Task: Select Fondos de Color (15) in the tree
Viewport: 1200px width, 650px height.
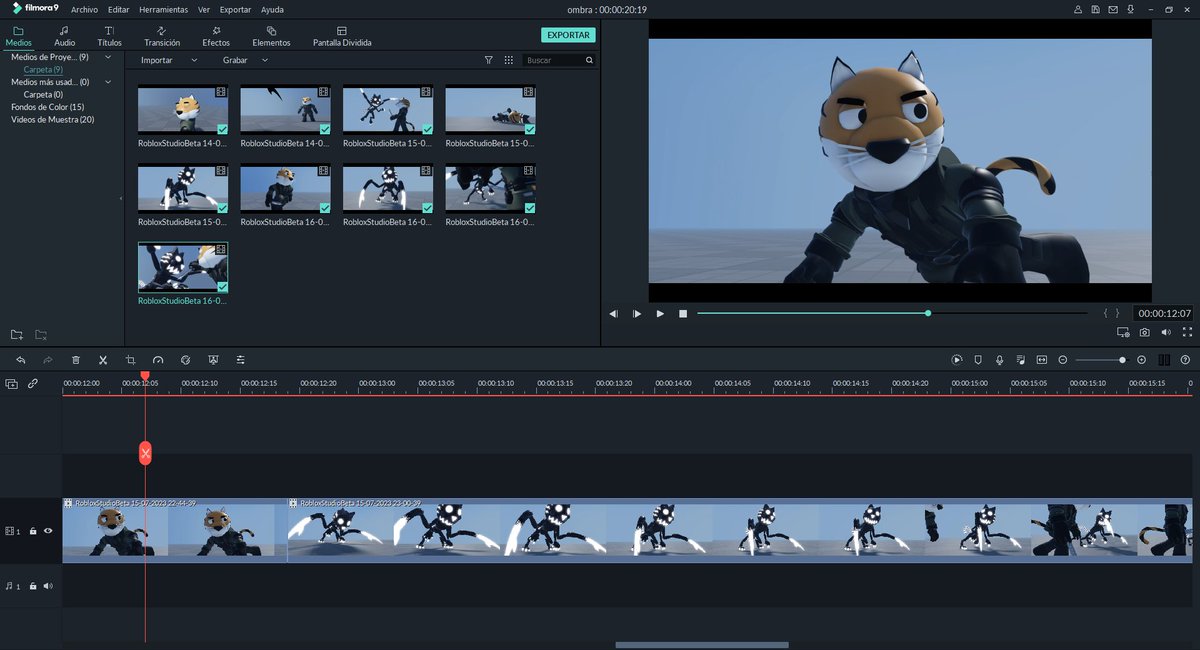Action: point(48,107)
